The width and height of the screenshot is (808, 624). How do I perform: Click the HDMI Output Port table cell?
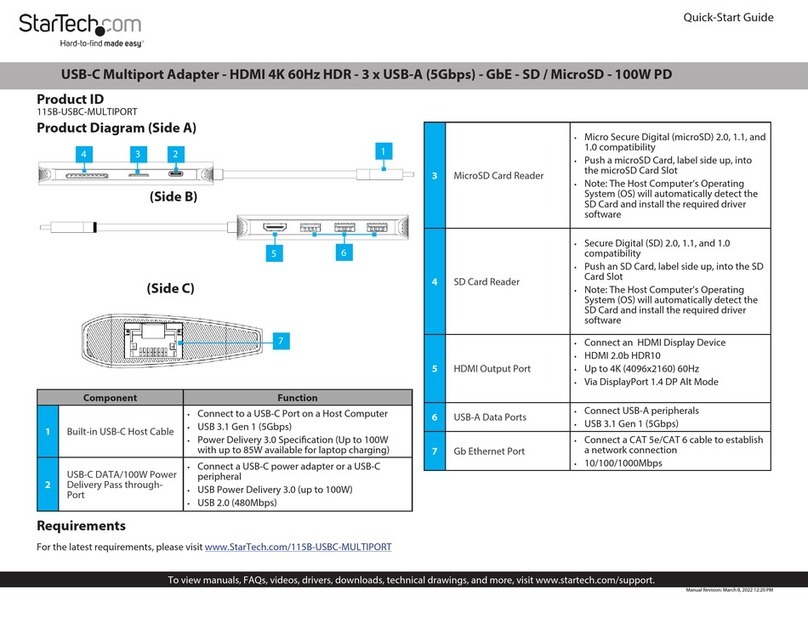coord(492,369)
